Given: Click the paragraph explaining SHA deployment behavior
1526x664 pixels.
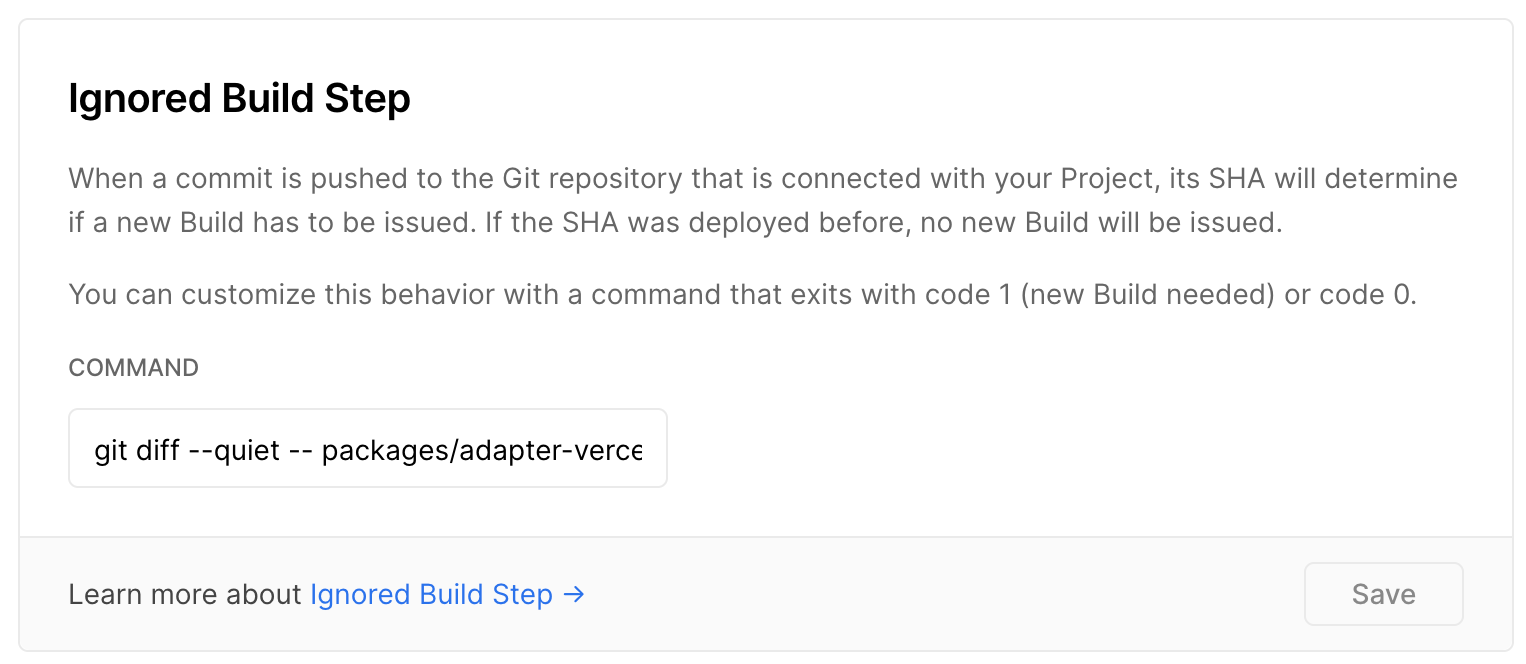Looking at the screenshot, I should tap(762, 200).
